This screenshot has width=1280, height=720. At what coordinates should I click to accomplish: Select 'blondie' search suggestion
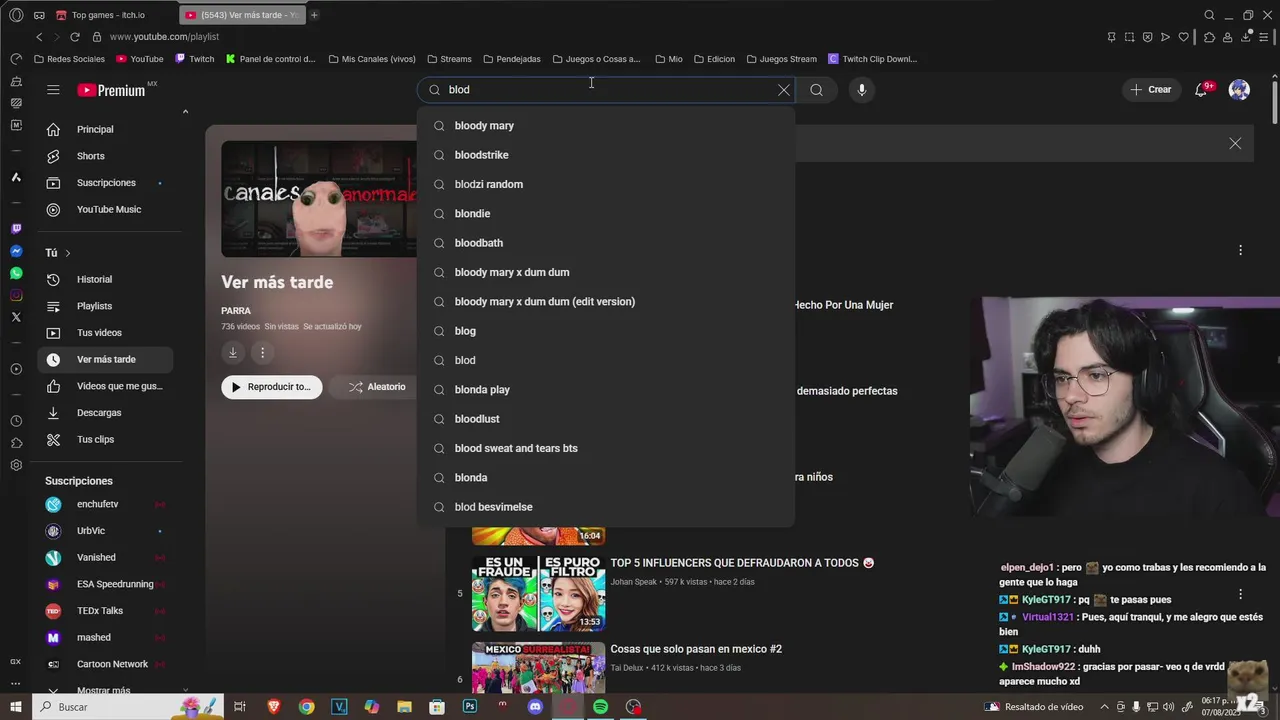coord(606,214)
